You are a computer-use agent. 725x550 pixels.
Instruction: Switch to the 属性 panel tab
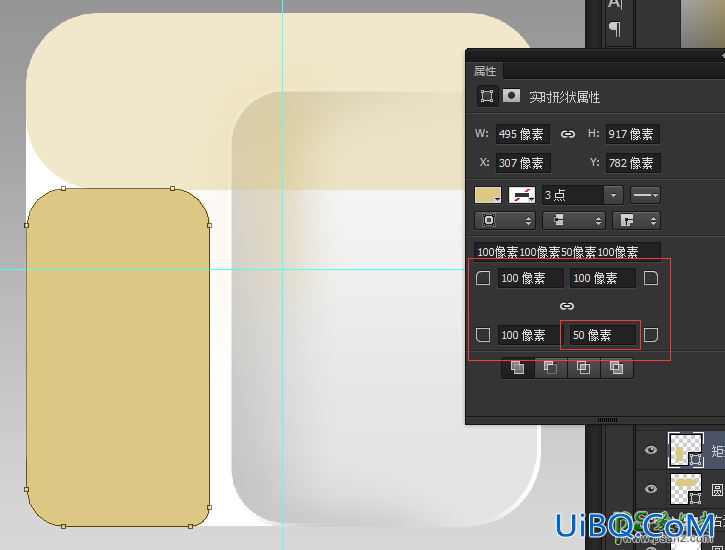click(x=485, y=71)
